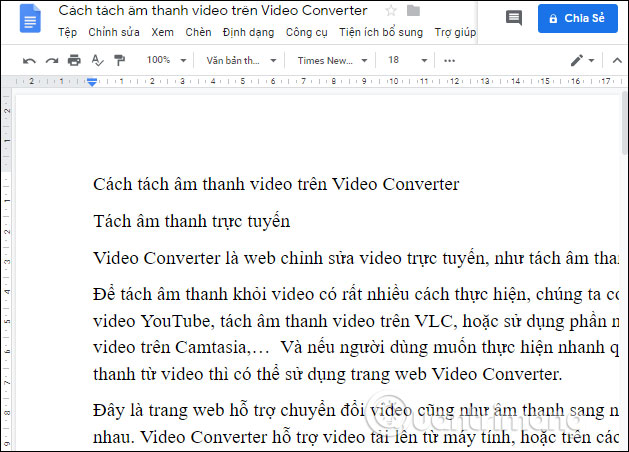Open the comments history icon
629x452 pixels.
tap(514, 18)
